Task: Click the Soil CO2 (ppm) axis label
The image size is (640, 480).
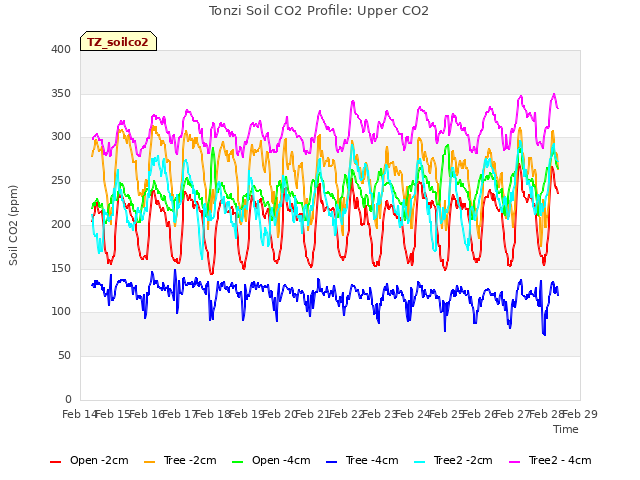Action: pyautogui.click(x=13, y=225)
